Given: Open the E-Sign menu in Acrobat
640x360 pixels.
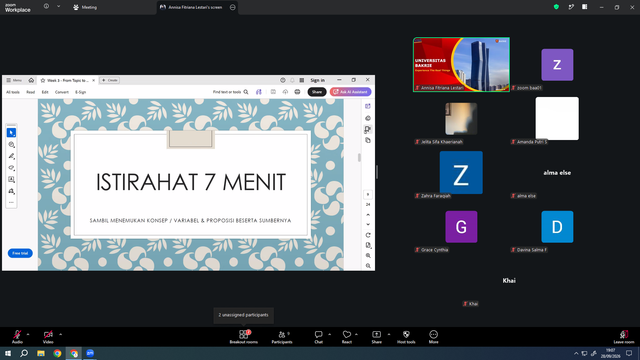Looking at the screenshot, I should click(x=80, y=92).
